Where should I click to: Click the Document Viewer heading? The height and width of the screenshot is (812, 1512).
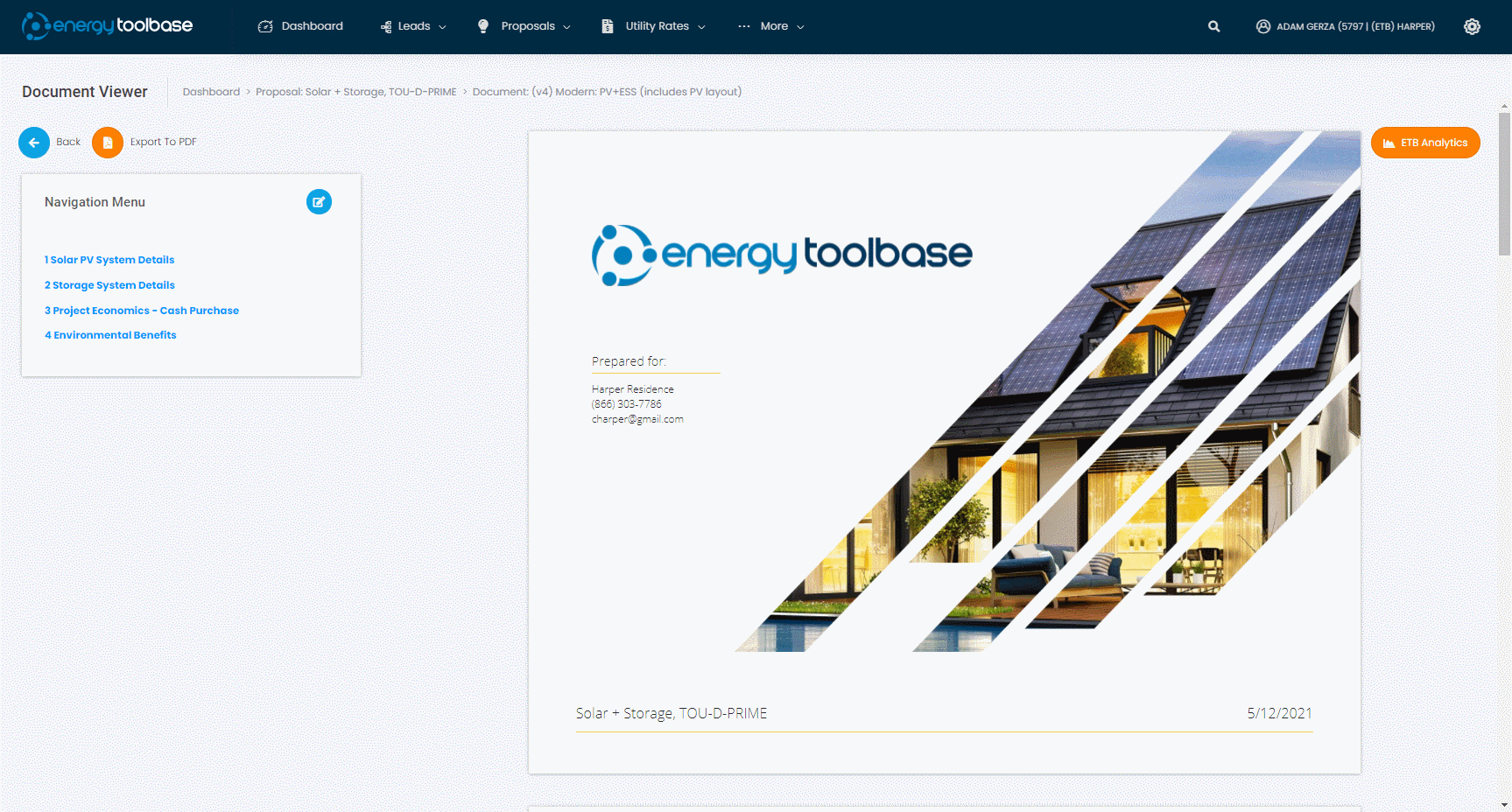pos(85,92)
